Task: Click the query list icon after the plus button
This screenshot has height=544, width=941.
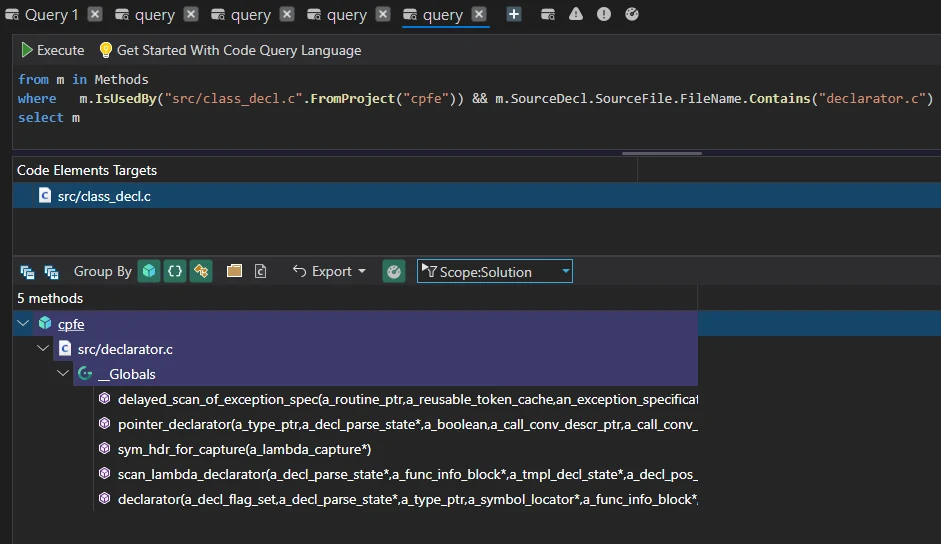Action: [x=548, y=14]
